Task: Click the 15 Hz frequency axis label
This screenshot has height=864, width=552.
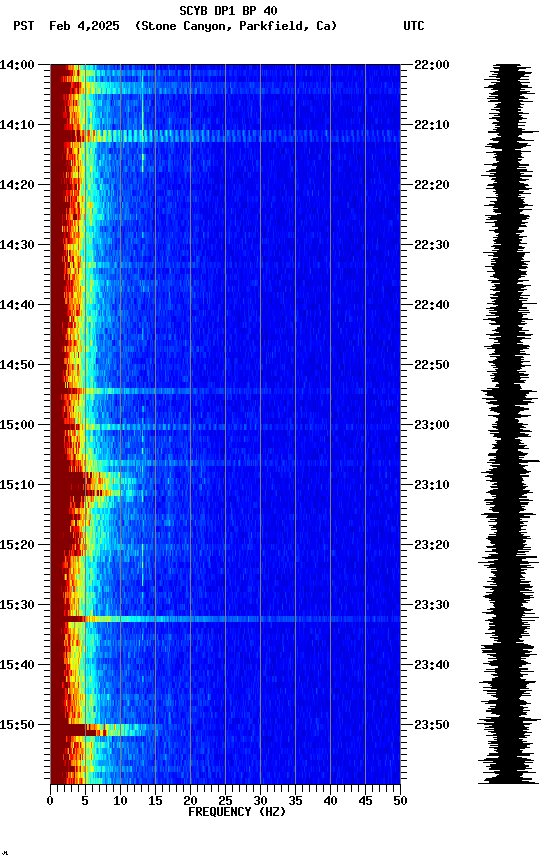Action: [x=155, y=801]
